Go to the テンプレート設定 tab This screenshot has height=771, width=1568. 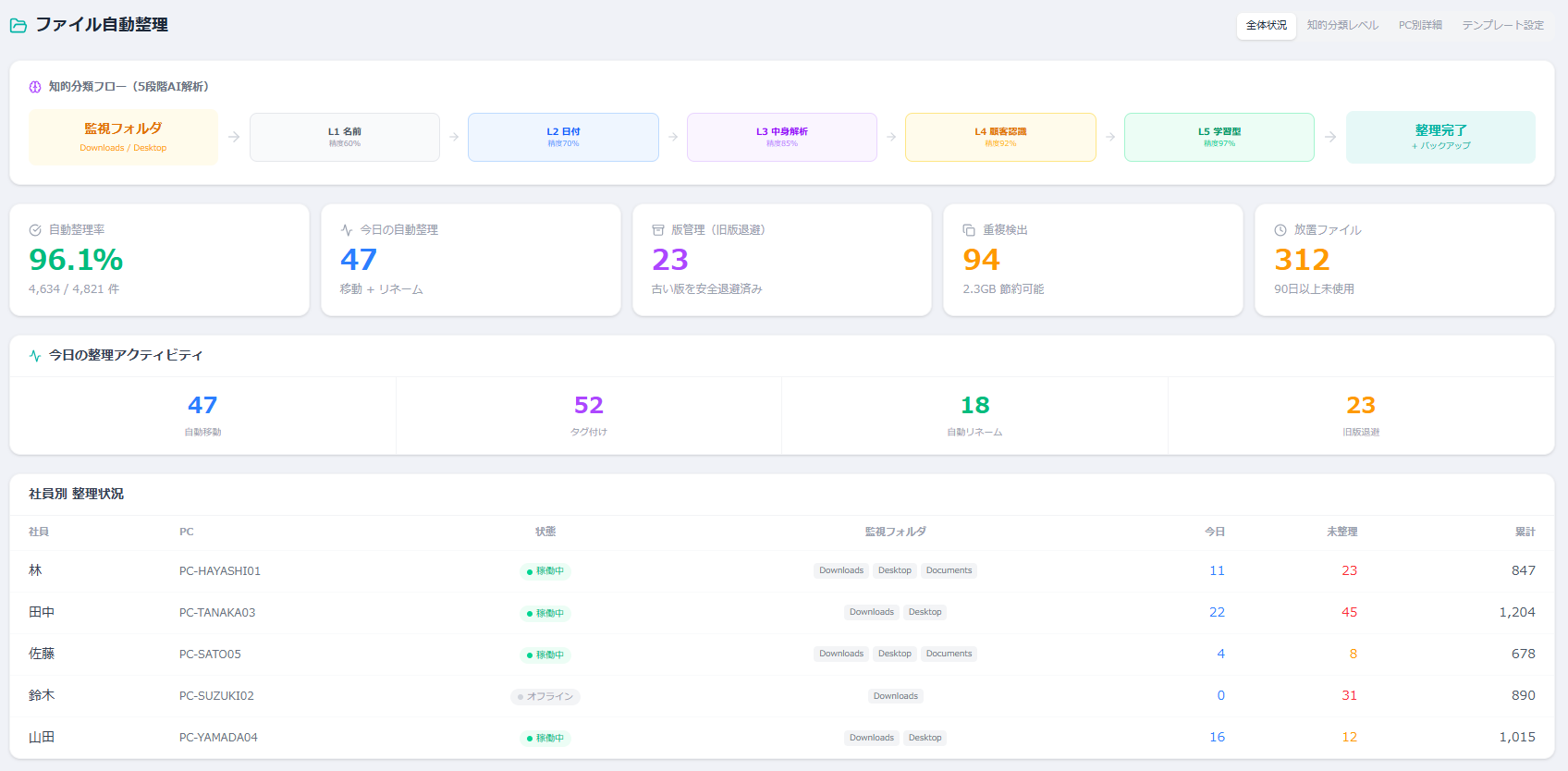pos(1502,26)
